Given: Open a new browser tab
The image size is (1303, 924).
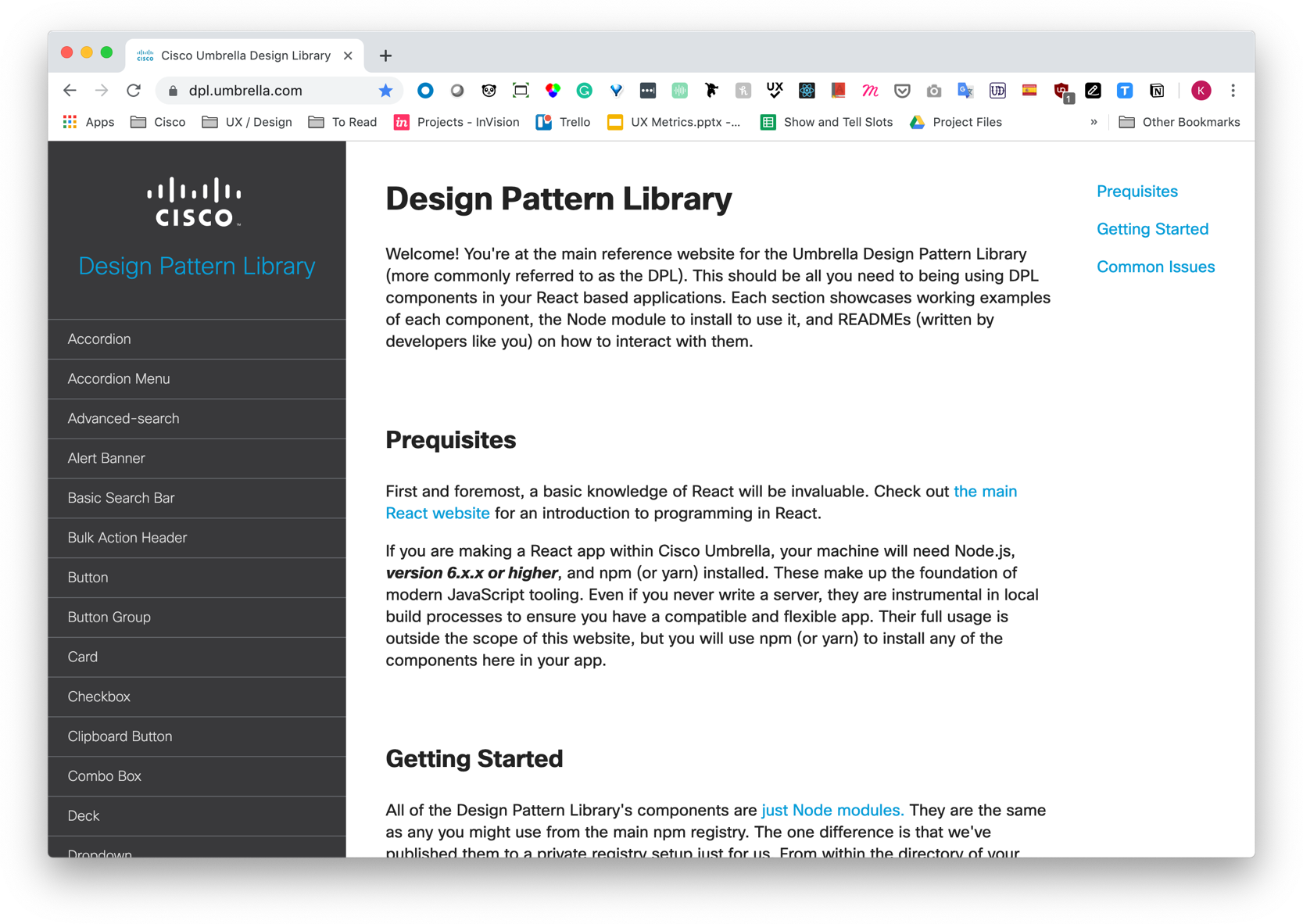Looking at the screenshot, I should (385, 56).
